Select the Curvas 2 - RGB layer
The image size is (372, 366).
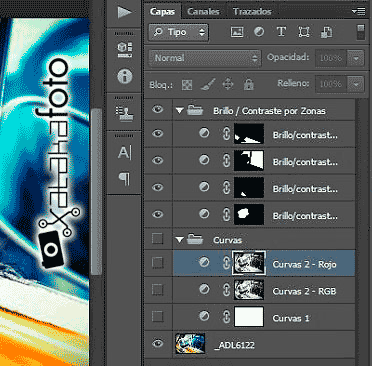pos(264,290)
